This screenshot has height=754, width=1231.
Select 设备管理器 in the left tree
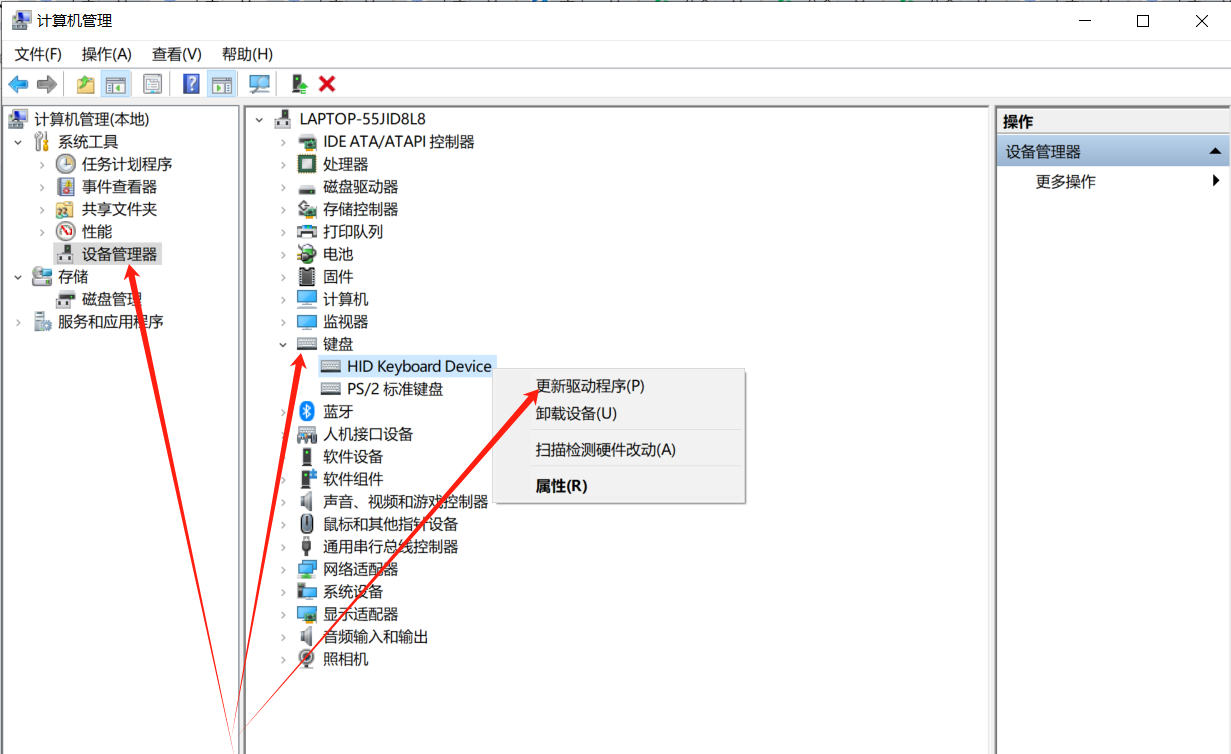119,254
